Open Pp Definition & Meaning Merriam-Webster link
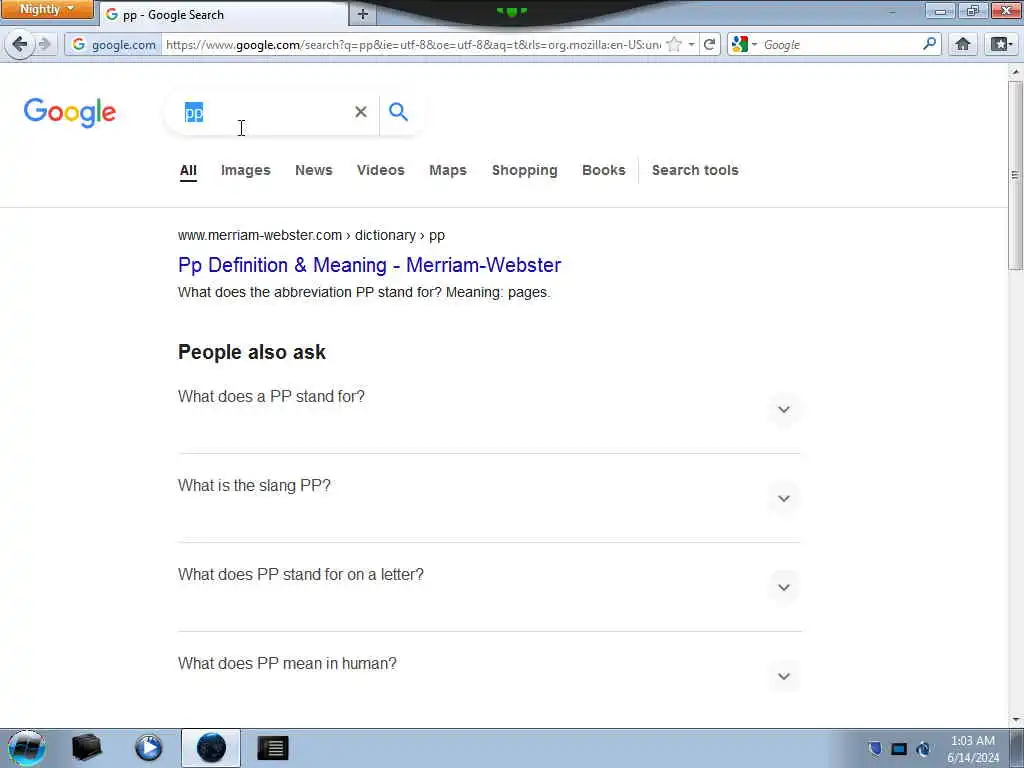The height and width of the screenshot is (768, 1024). click(x=370, y=265)
